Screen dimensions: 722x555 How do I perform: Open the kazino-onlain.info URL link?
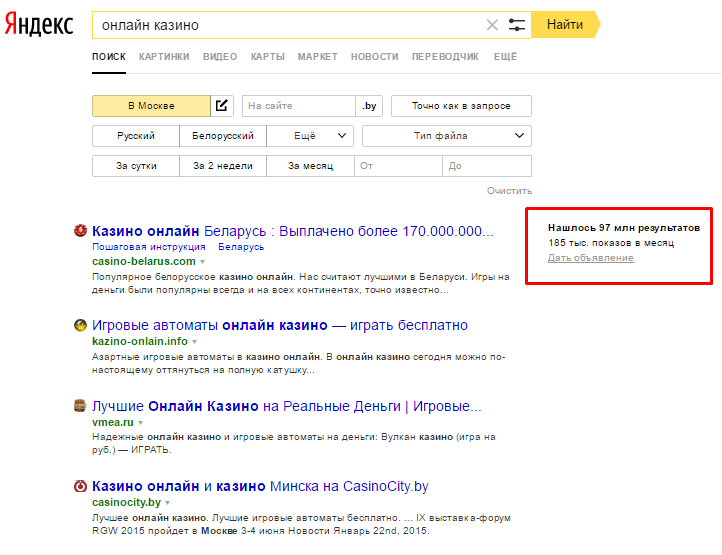pos(140,341)
